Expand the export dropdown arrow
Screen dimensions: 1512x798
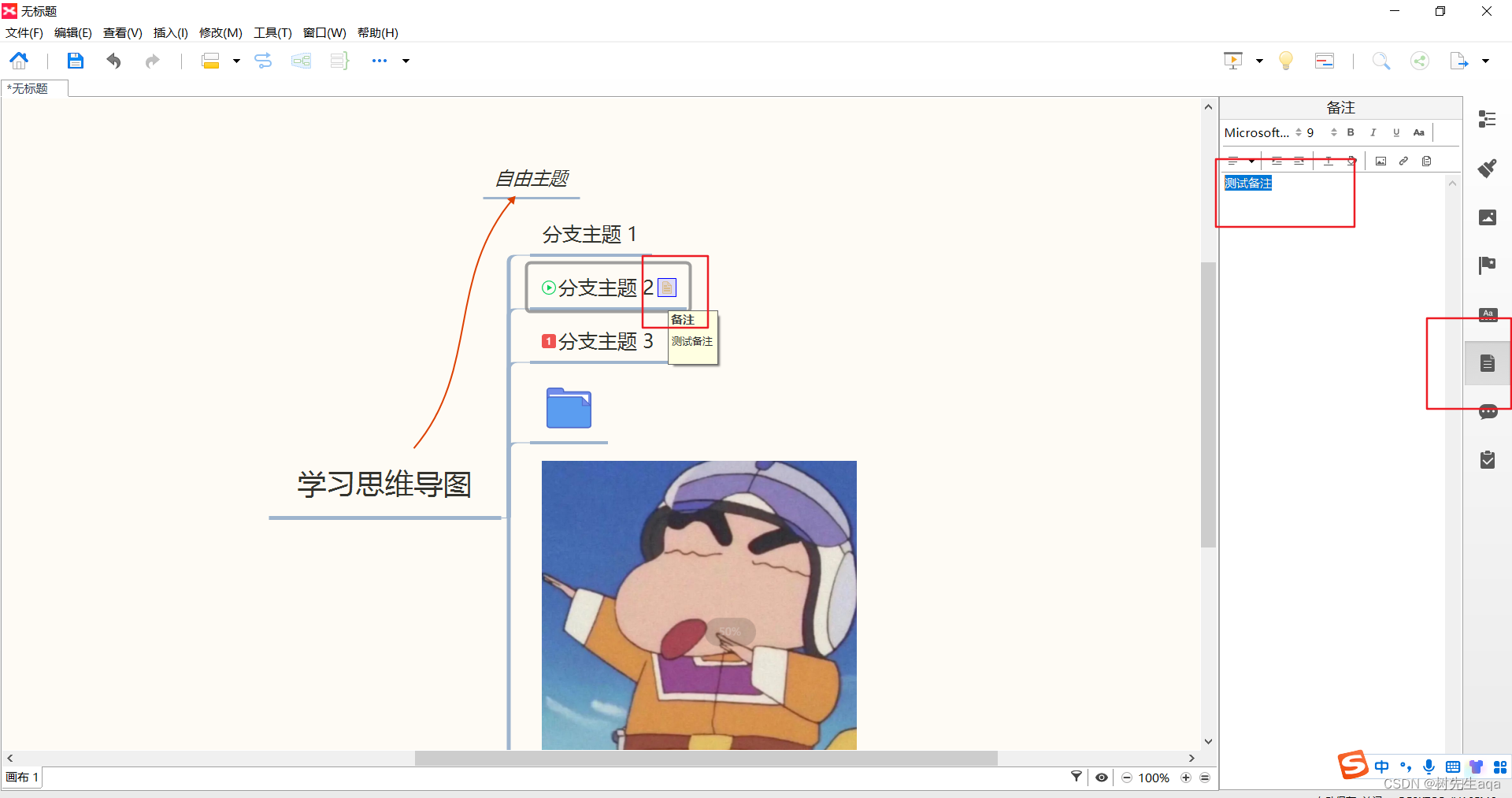1486,61
